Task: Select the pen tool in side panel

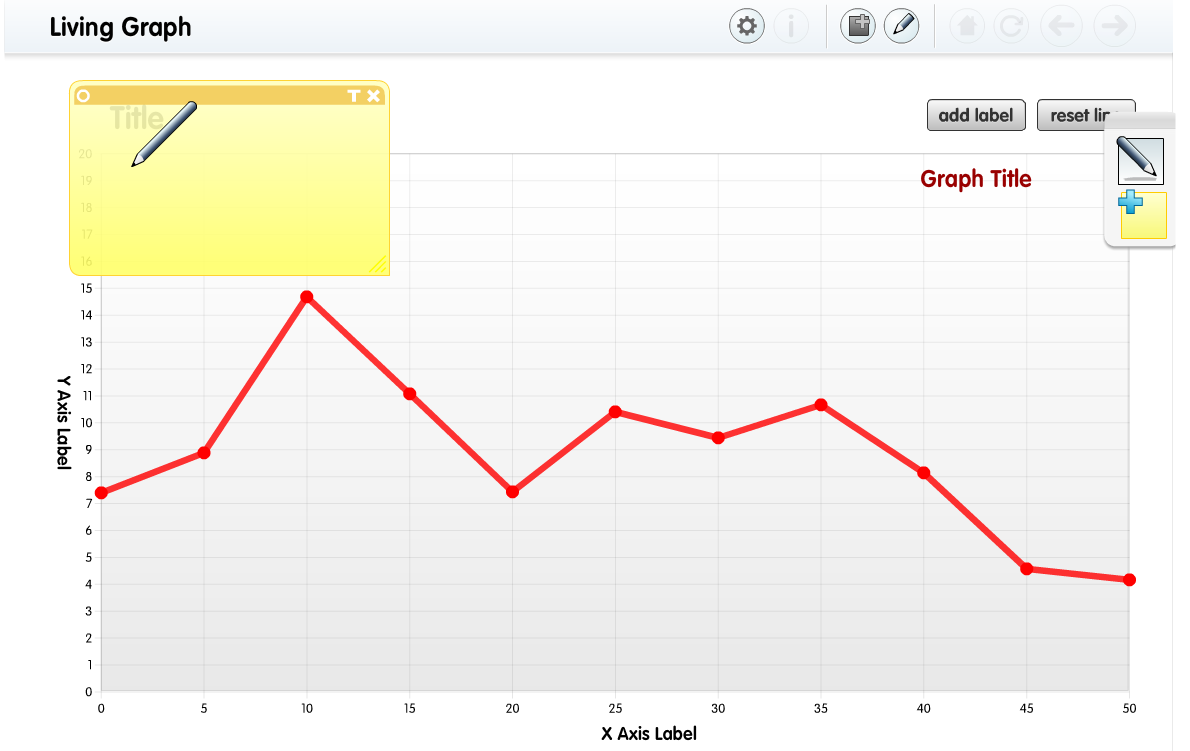Action: click(1140, 160)
